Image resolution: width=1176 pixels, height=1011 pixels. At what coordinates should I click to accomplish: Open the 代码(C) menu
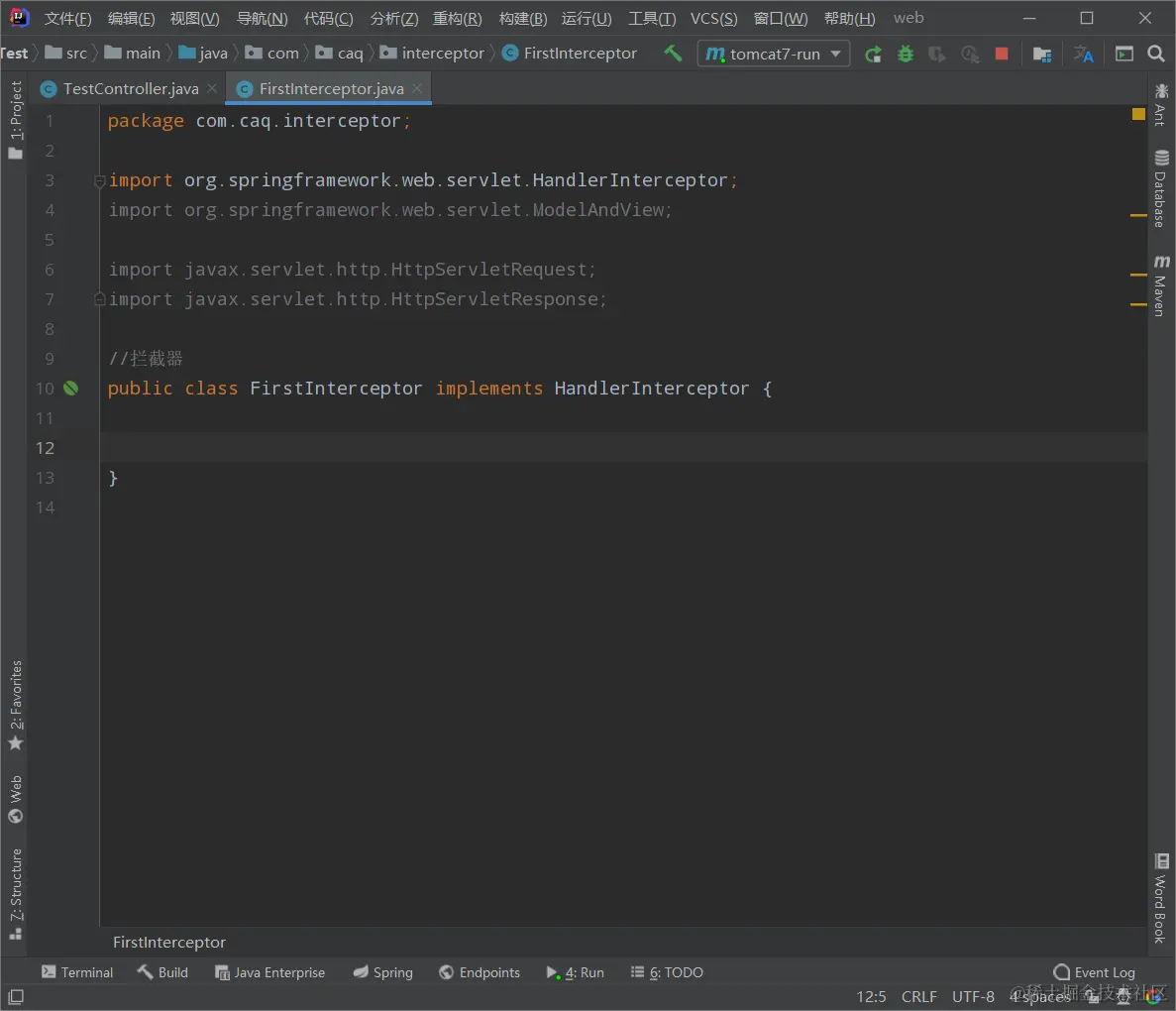pyautogui.click(x=329, y=18)
